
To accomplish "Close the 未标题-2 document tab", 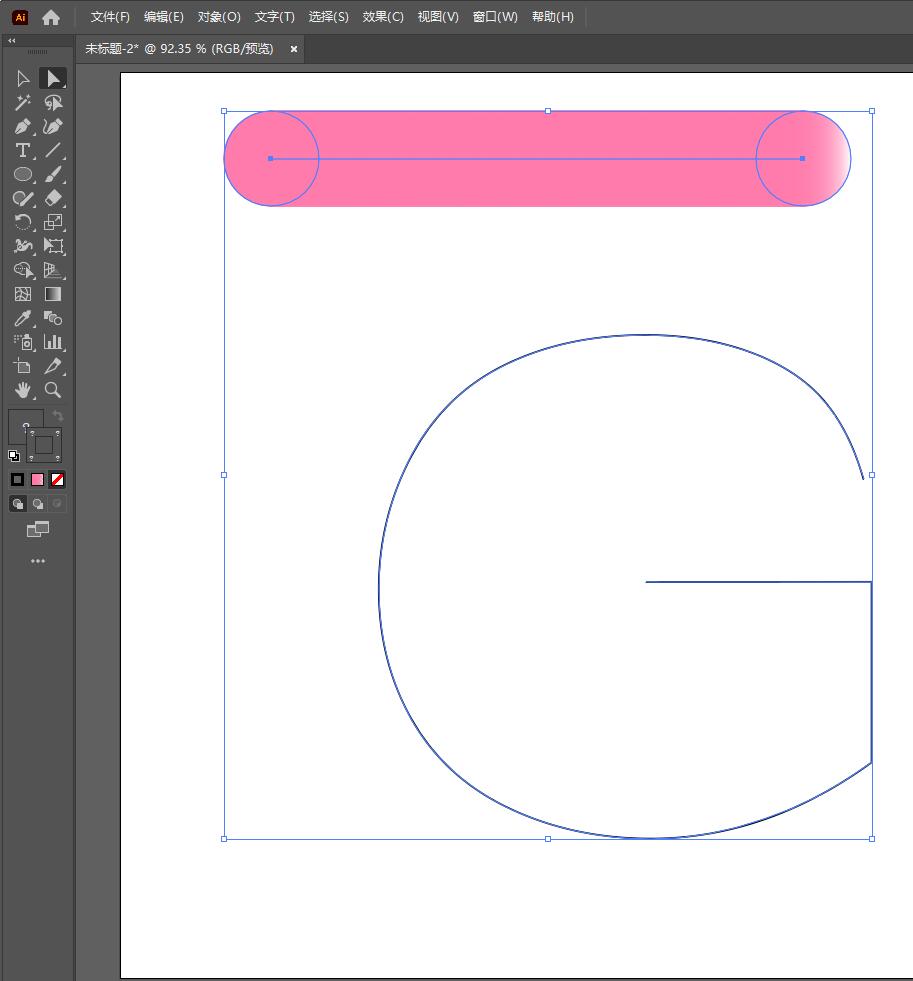I will pyautogui.click(x=293, y=49).
